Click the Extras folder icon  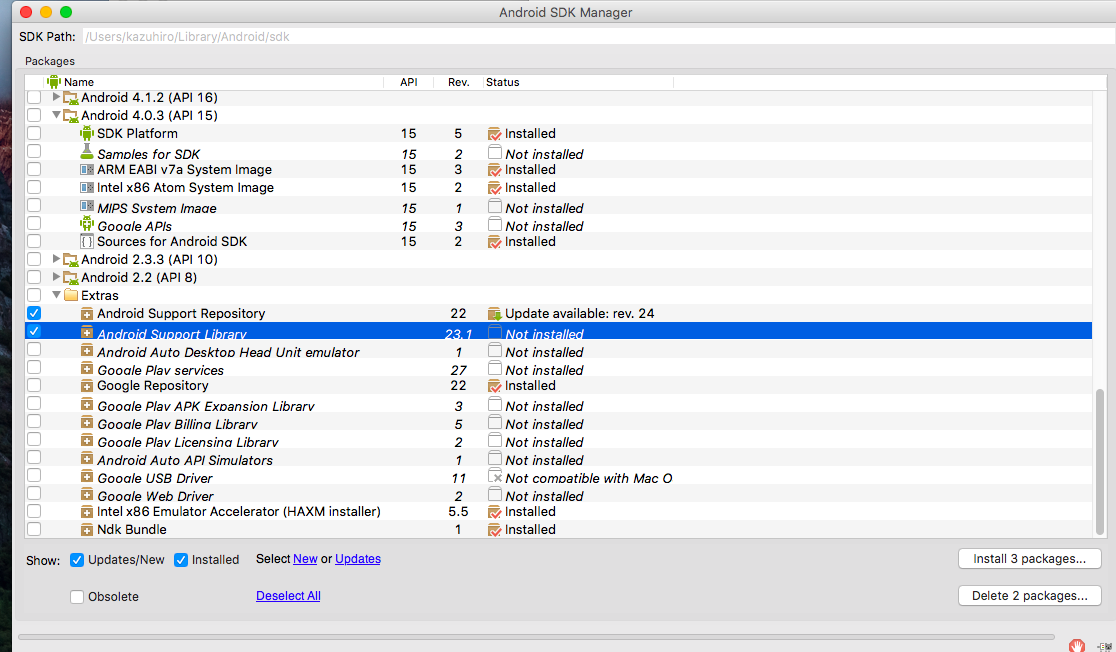(x=72, y=295)
